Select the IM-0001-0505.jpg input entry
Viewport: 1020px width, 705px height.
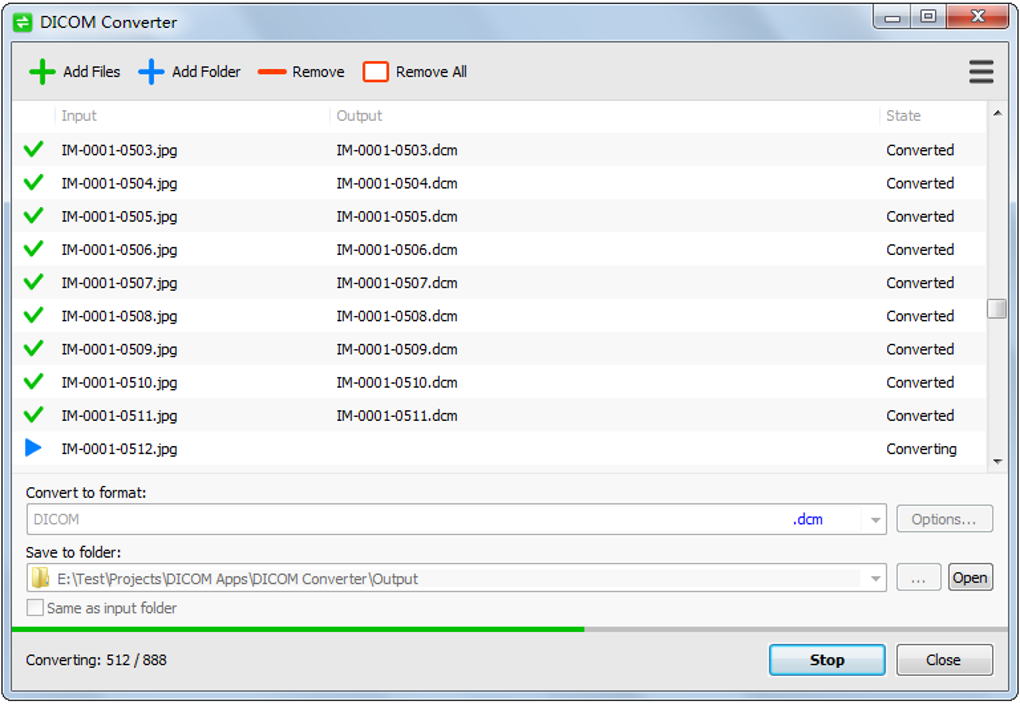coord(119,217)
